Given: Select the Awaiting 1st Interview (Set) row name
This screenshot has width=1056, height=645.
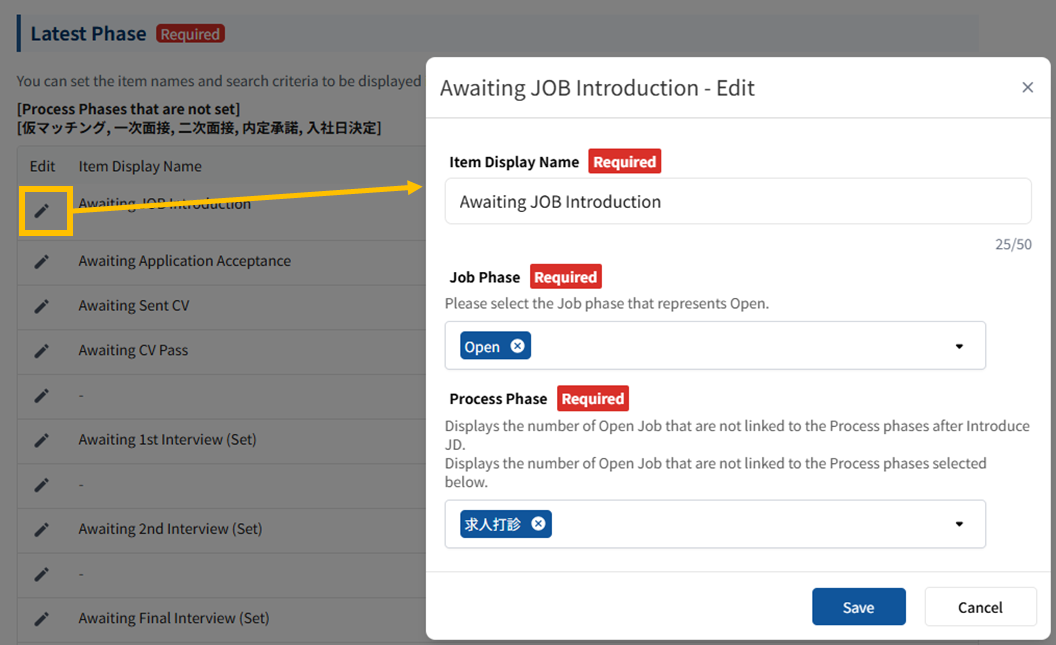Looking at the screenshot, I should coord(167,440).
